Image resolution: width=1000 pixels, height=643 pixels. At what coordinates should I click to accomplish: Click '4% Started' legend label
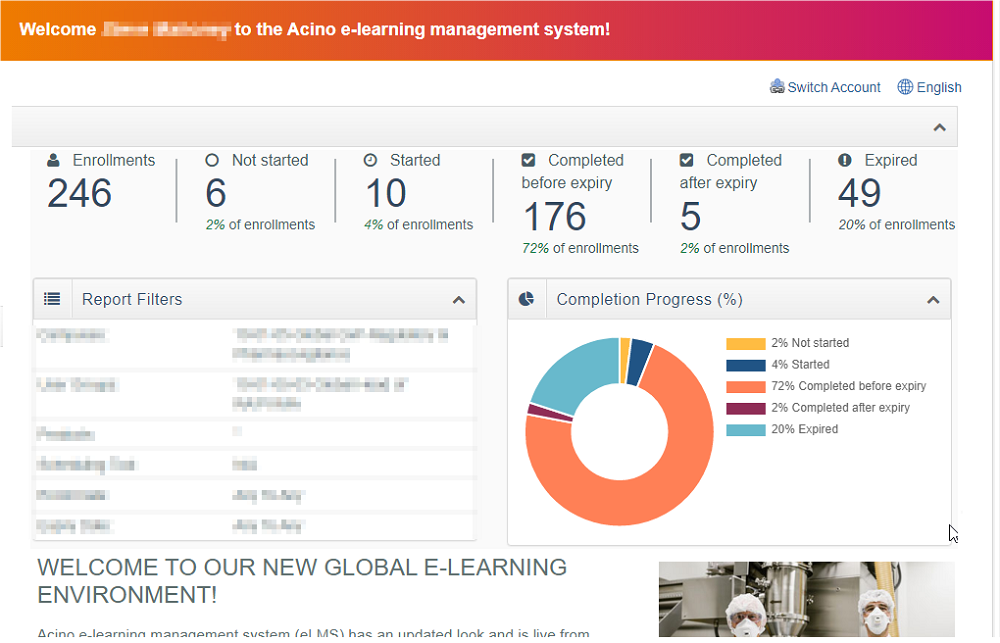[x=800, y=365]
